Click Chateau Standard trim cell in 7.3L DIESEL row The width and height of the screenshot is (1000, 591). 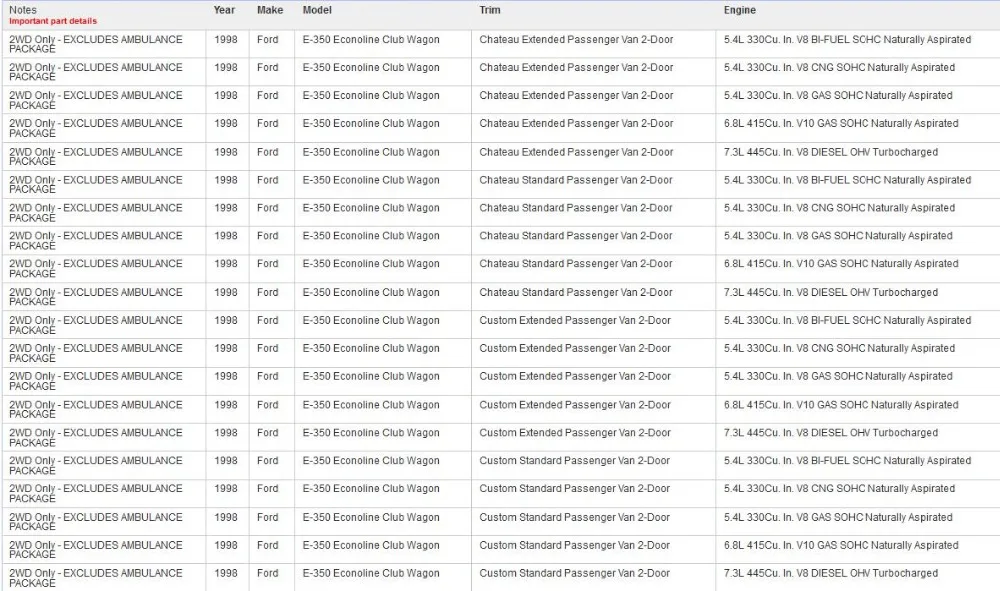(575, 293)
